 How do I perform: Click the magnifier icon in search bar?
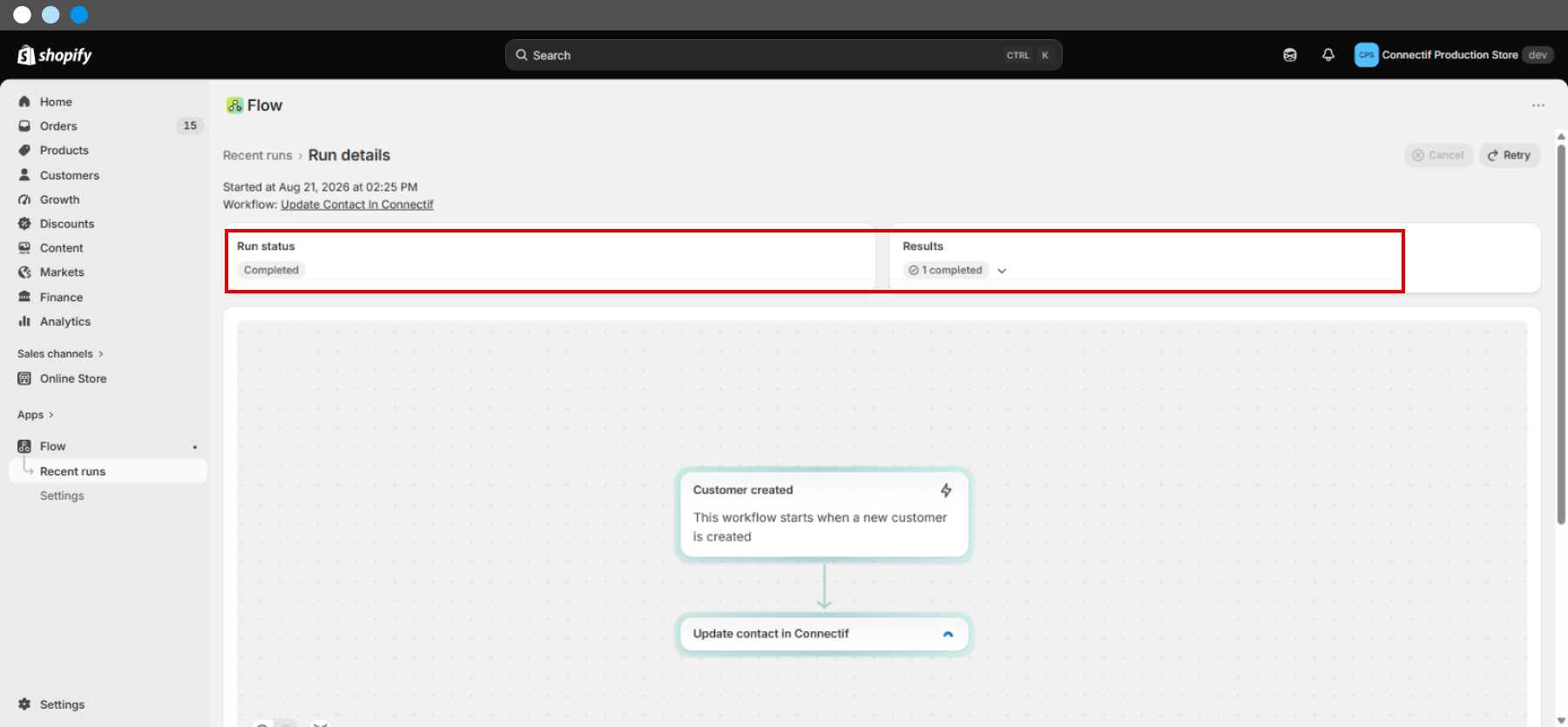(x=522, y=55)
